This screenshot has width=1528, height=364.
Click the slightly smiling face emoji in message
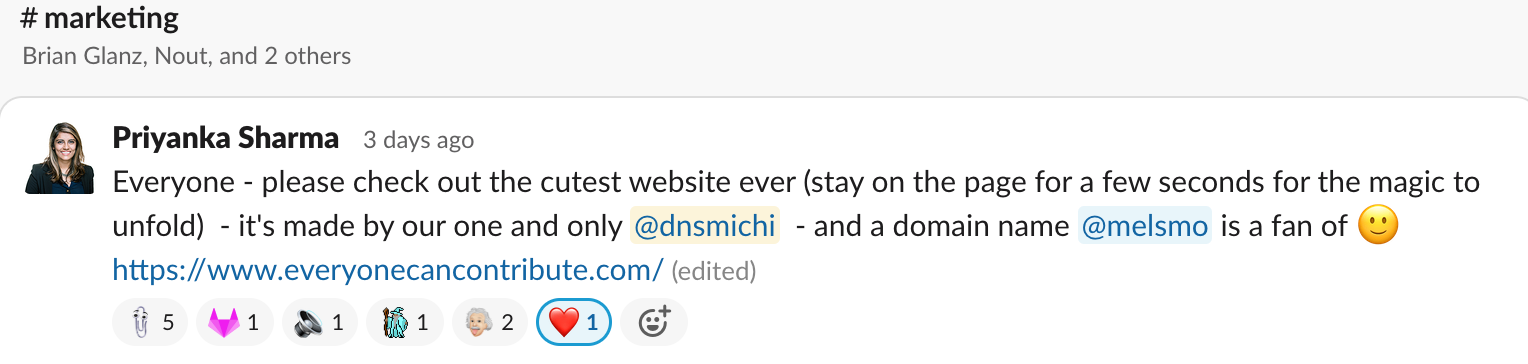pos(1377,227)
